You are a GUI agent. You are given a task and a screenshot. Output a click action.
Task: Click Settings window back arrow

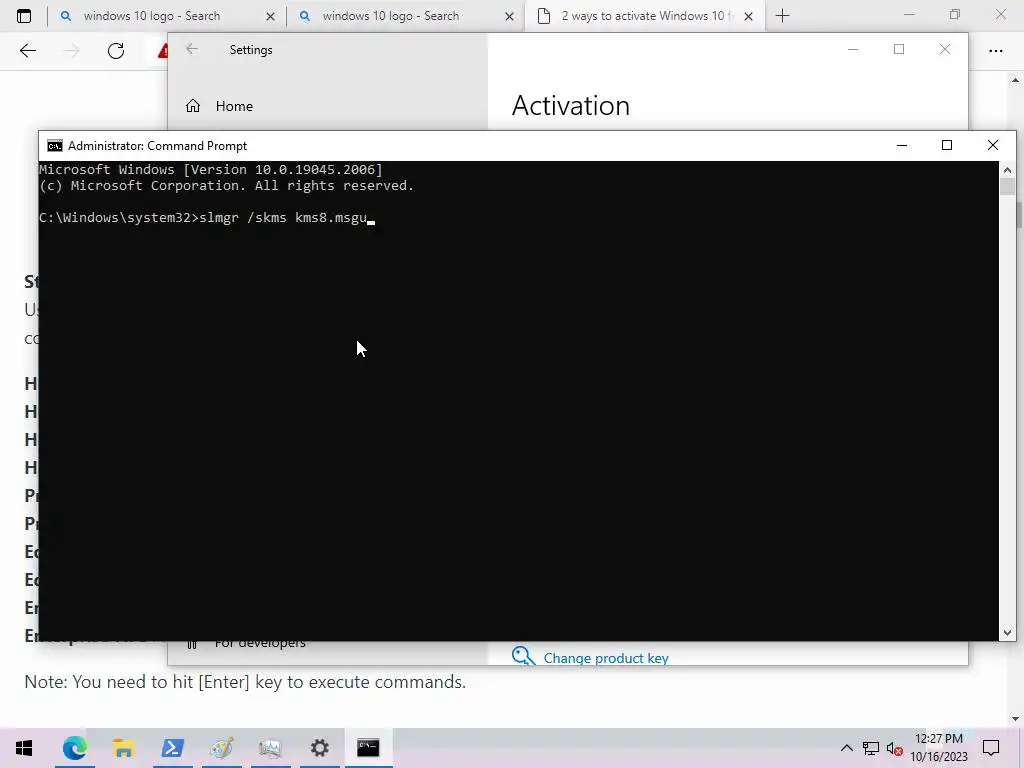coord(191,49)
